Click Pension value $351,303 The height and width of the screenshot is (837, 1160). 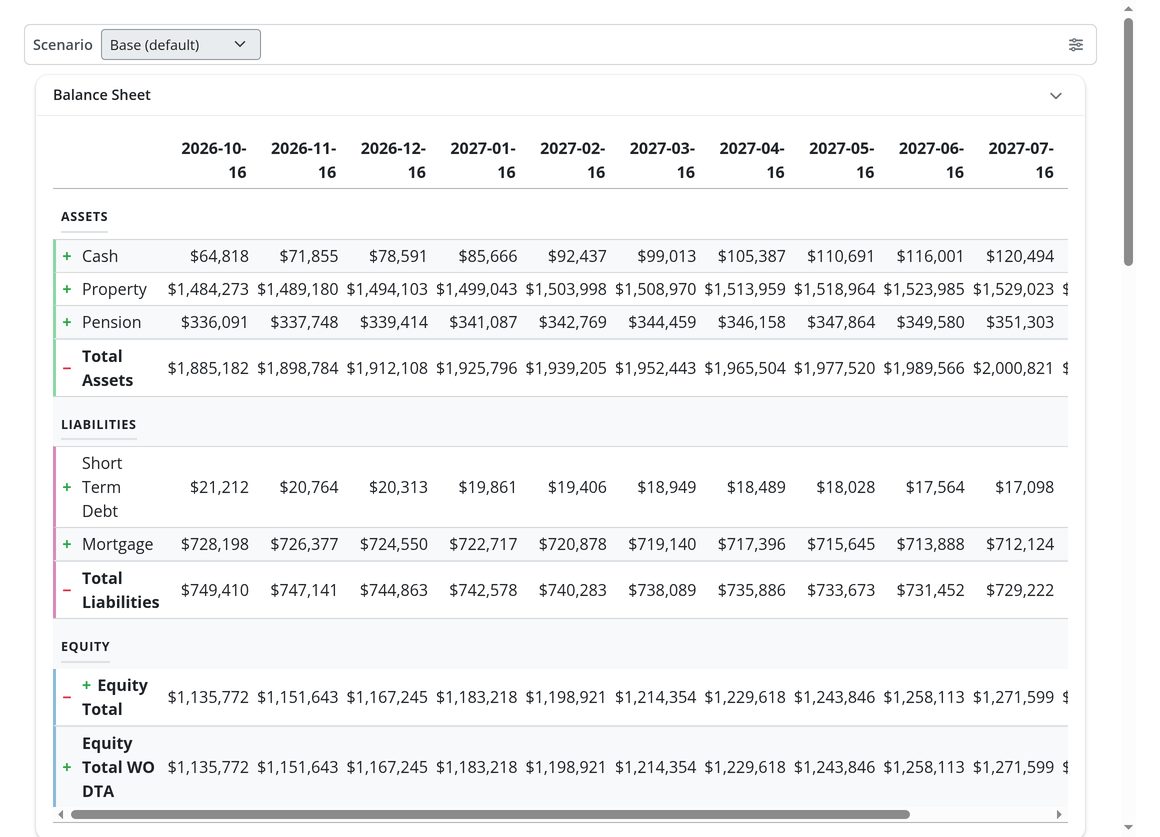coord(1019,323)
